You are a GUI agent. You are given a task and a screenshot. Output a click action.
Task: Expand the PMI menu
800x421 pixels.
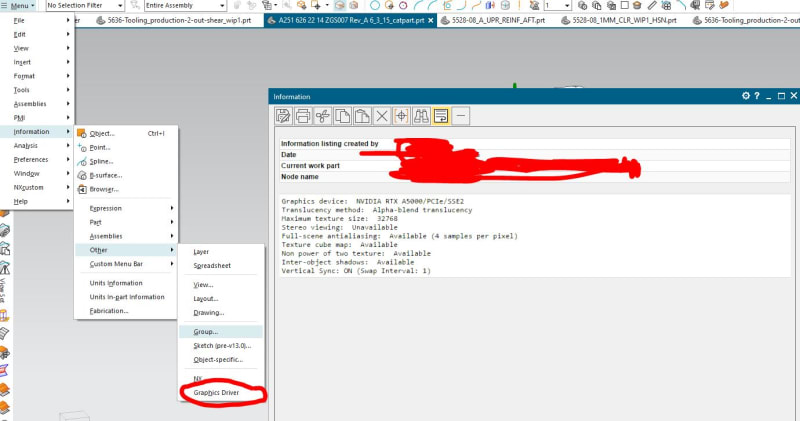tap(38, 118)
